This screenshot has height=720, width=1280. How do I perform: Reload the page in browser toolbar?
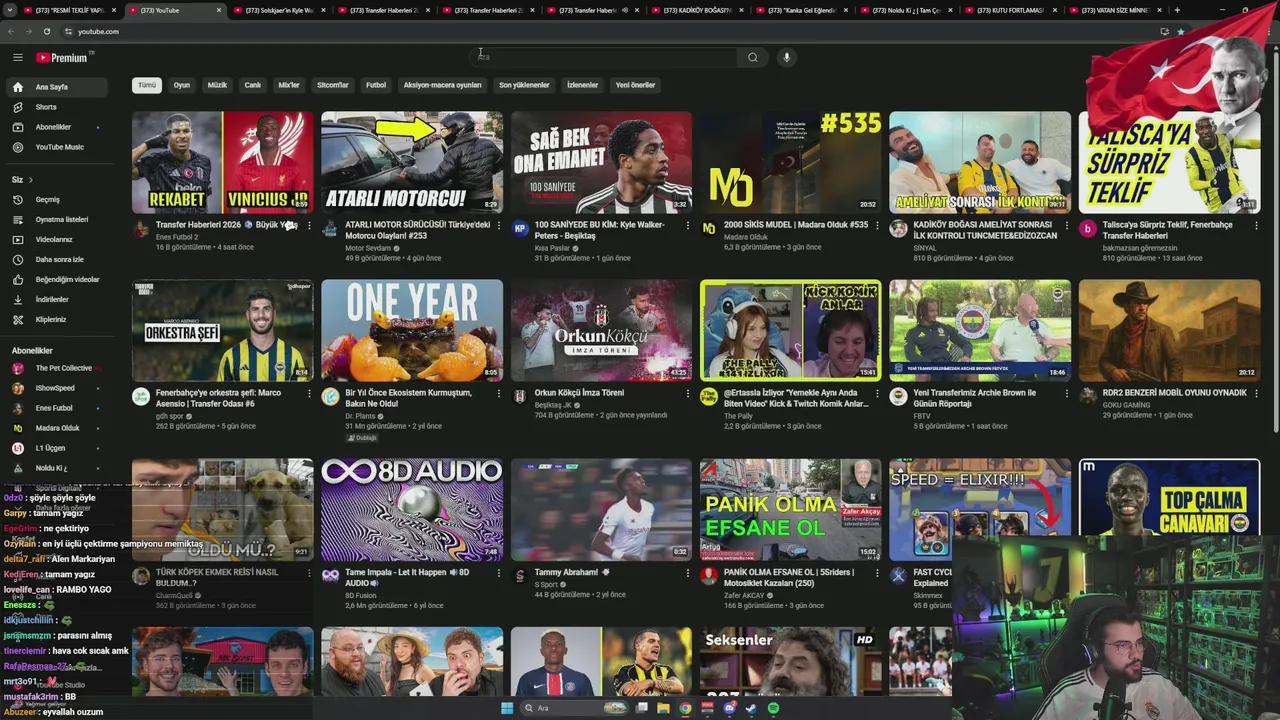click(x=47, y=31)
